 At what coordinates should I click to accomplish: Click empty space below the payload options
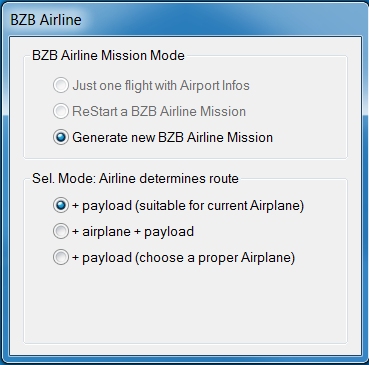185,303
